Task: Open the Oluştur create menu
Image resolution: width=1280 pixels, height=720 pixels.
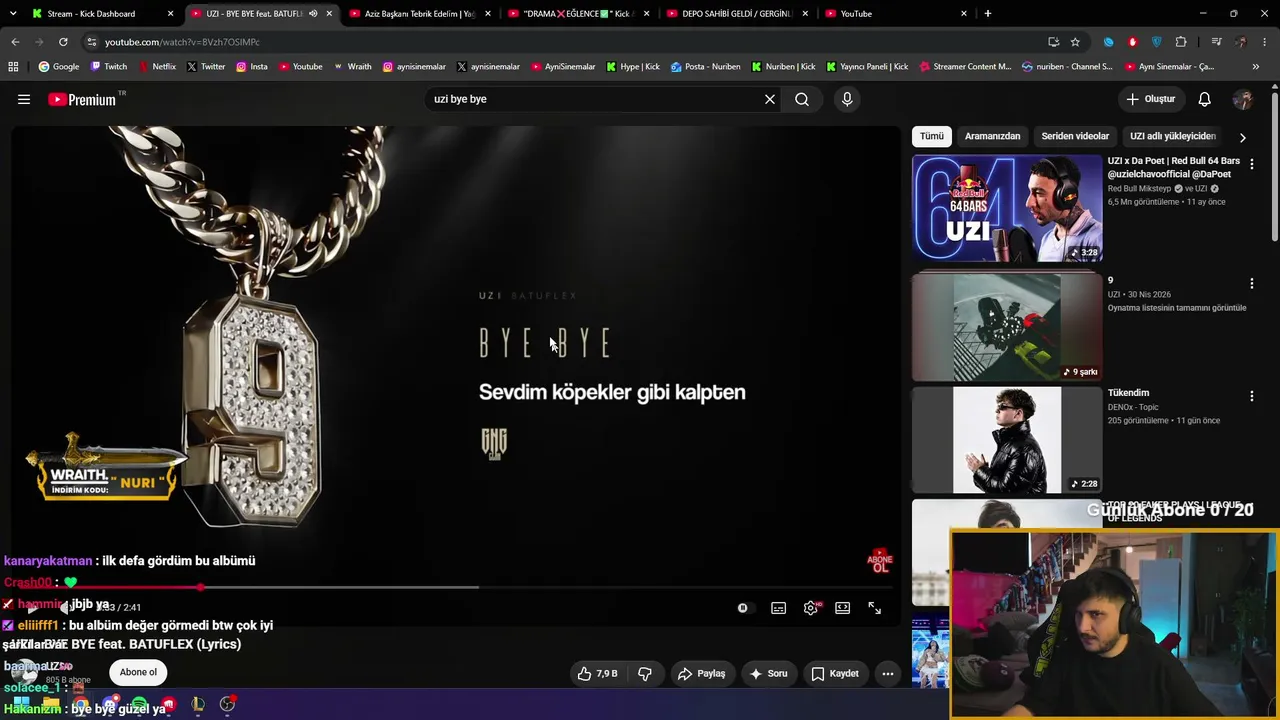Action: point(1150,99)
